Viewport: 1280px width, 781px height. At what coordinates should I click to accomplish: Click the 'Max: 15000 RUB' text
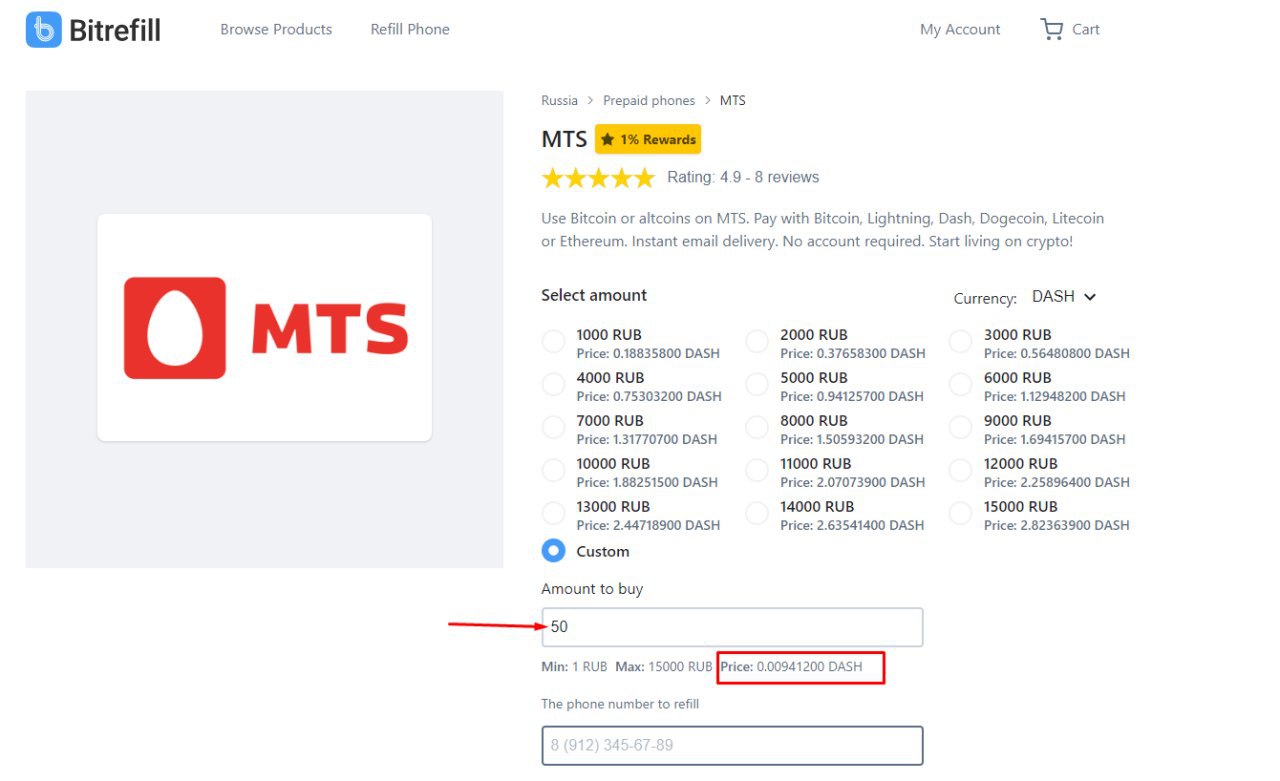[664, 666]
